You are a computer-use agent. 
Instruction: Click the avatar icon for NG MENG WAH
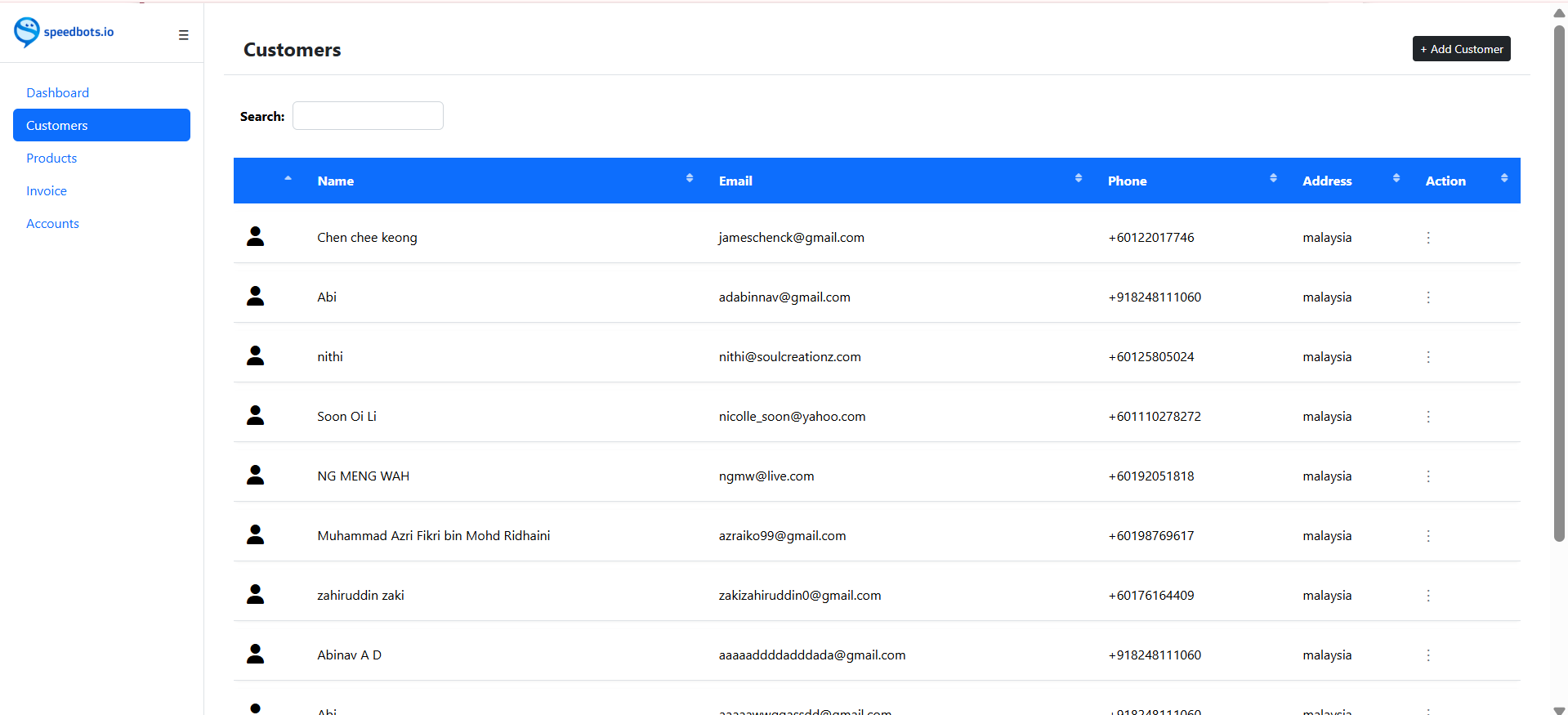256,476
